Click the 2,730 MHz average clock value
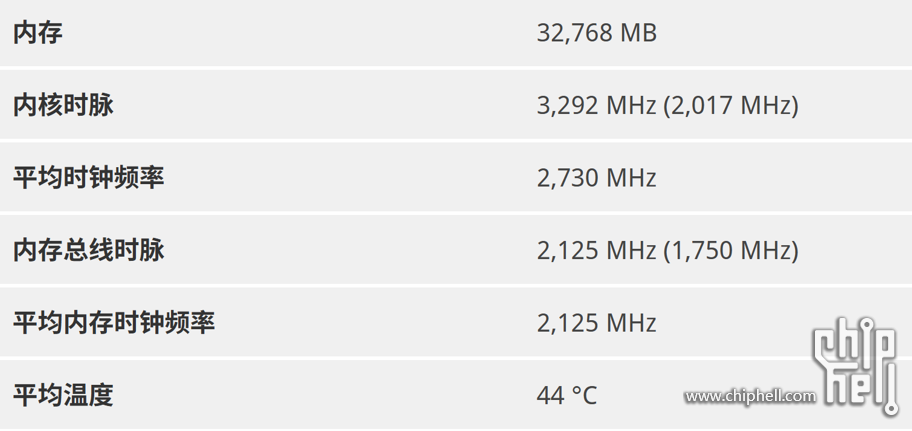912x431 pixels. [x=596, y=178]
